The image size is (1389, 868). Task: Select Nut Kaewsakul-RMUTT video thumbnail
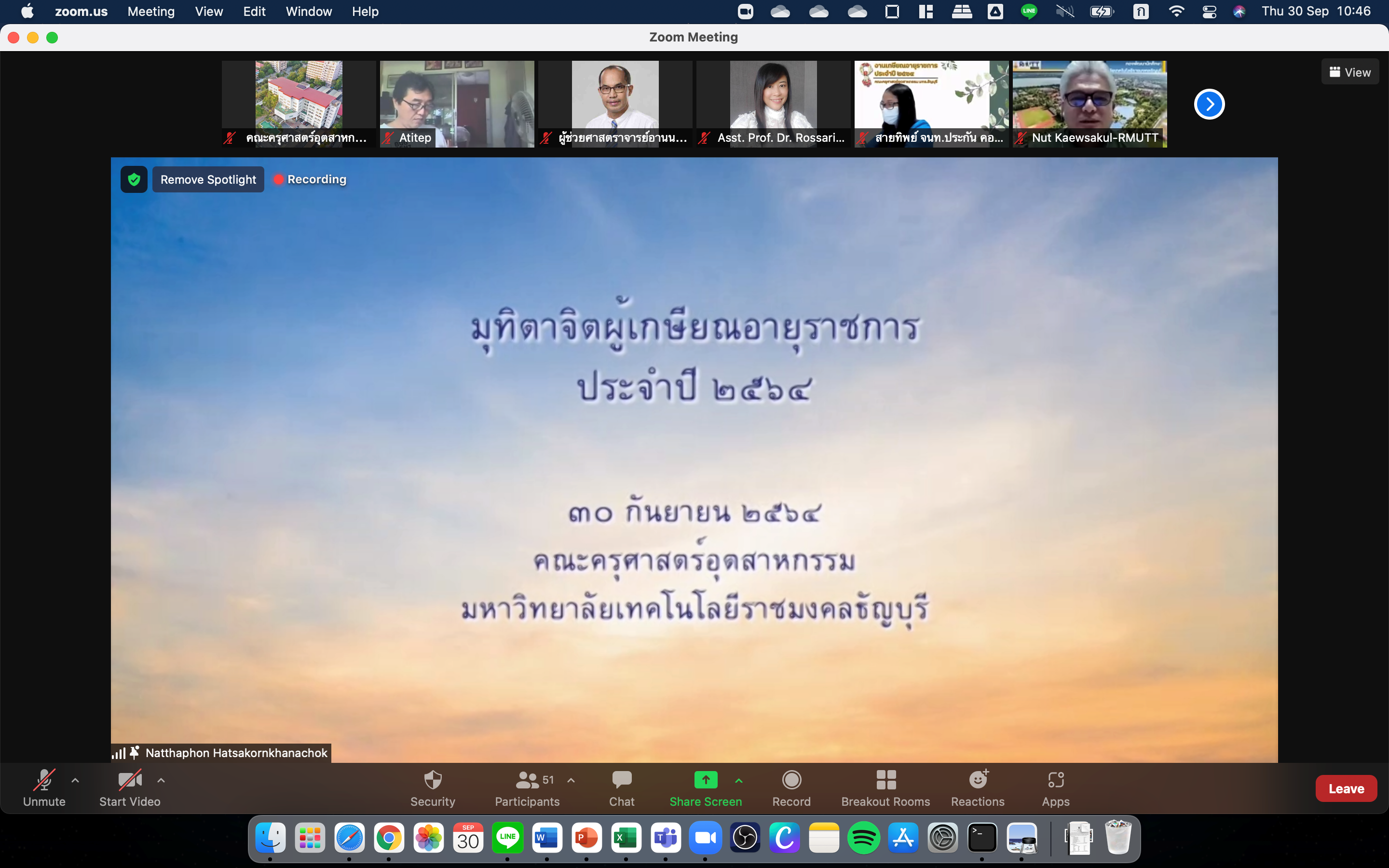coord(1089,104)
